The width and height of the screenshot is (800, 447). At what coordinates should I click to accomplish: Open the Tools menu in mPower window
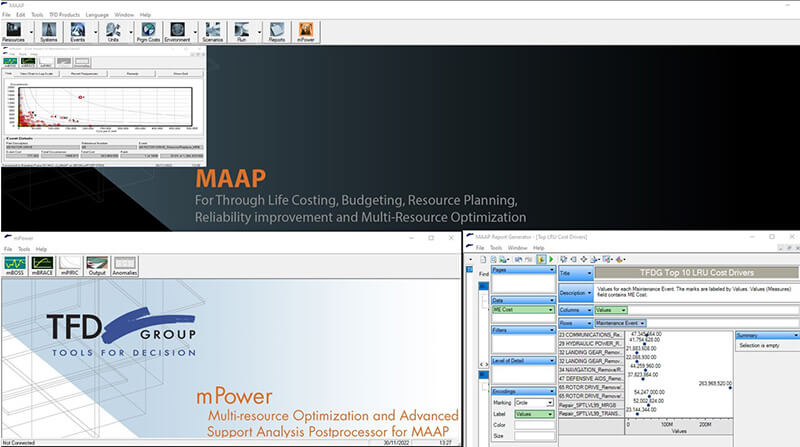pos(24,249)
